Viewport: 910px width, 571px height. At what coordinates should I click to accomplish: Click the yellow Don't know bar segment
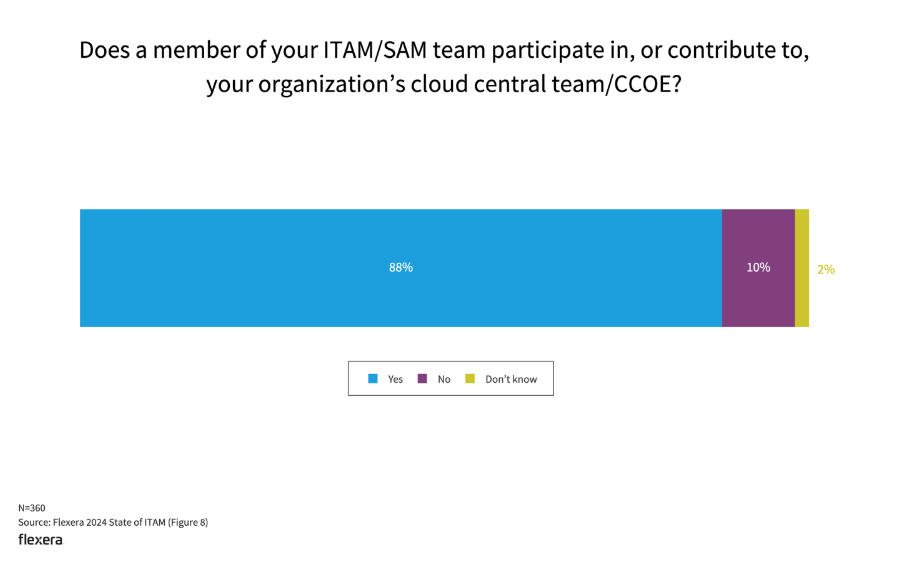click(x=802, y=268)
